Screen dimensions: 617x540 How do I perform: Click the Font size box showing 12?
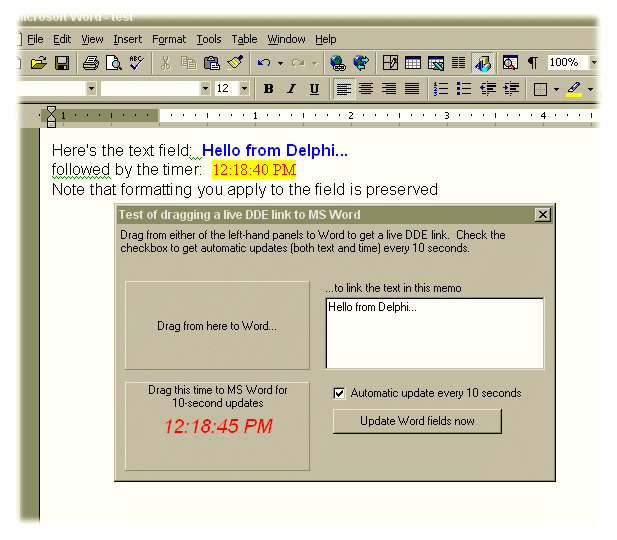[x=226, y=89]
